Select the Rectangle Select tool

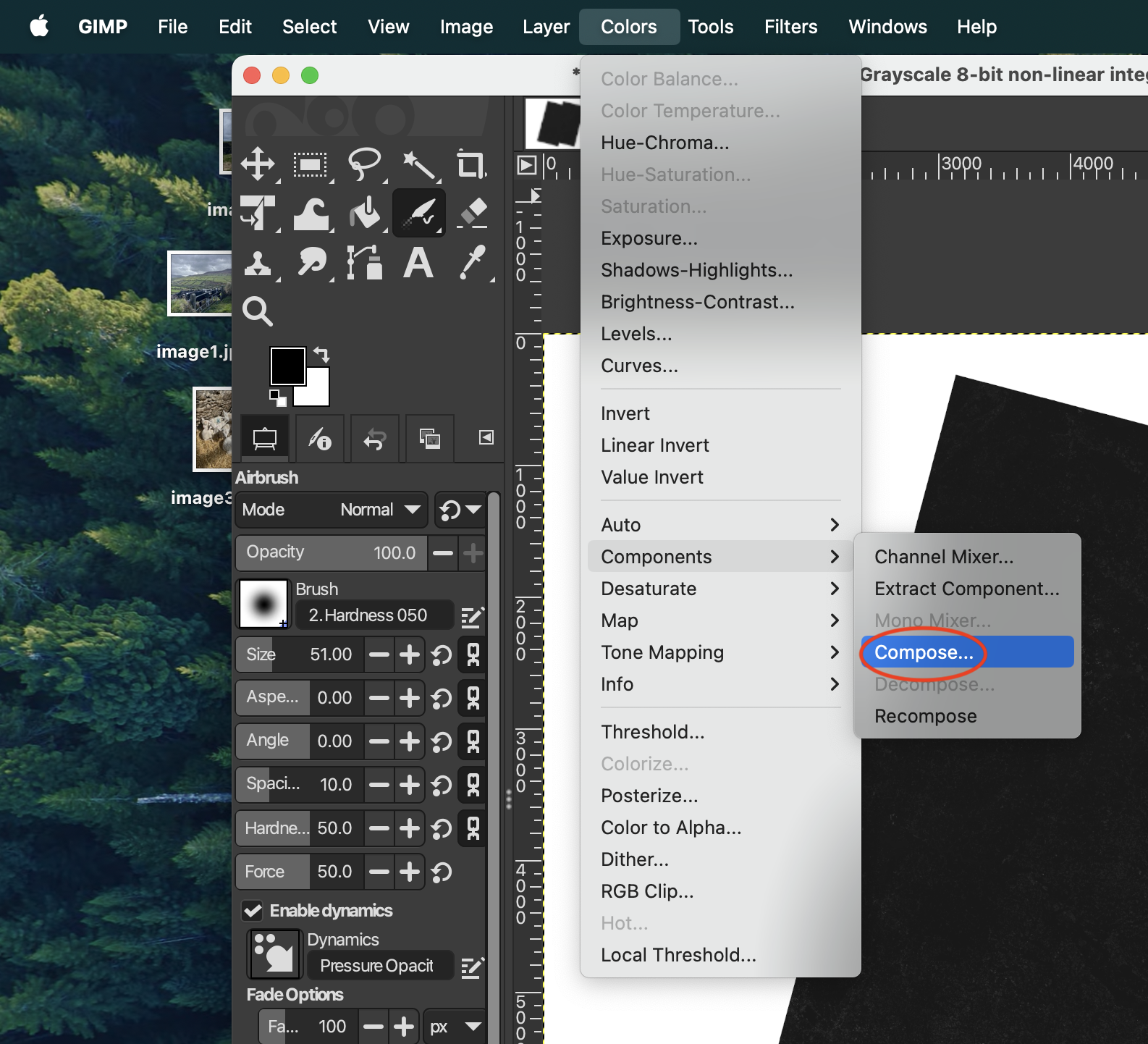[311, 164]
